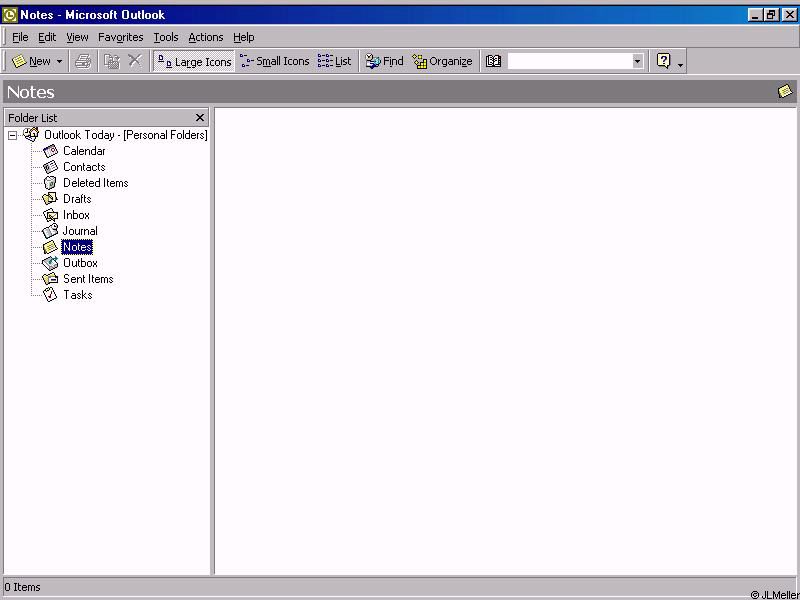Click the Organize button
This screenshot has height=600, width=800.
(442, 61)
